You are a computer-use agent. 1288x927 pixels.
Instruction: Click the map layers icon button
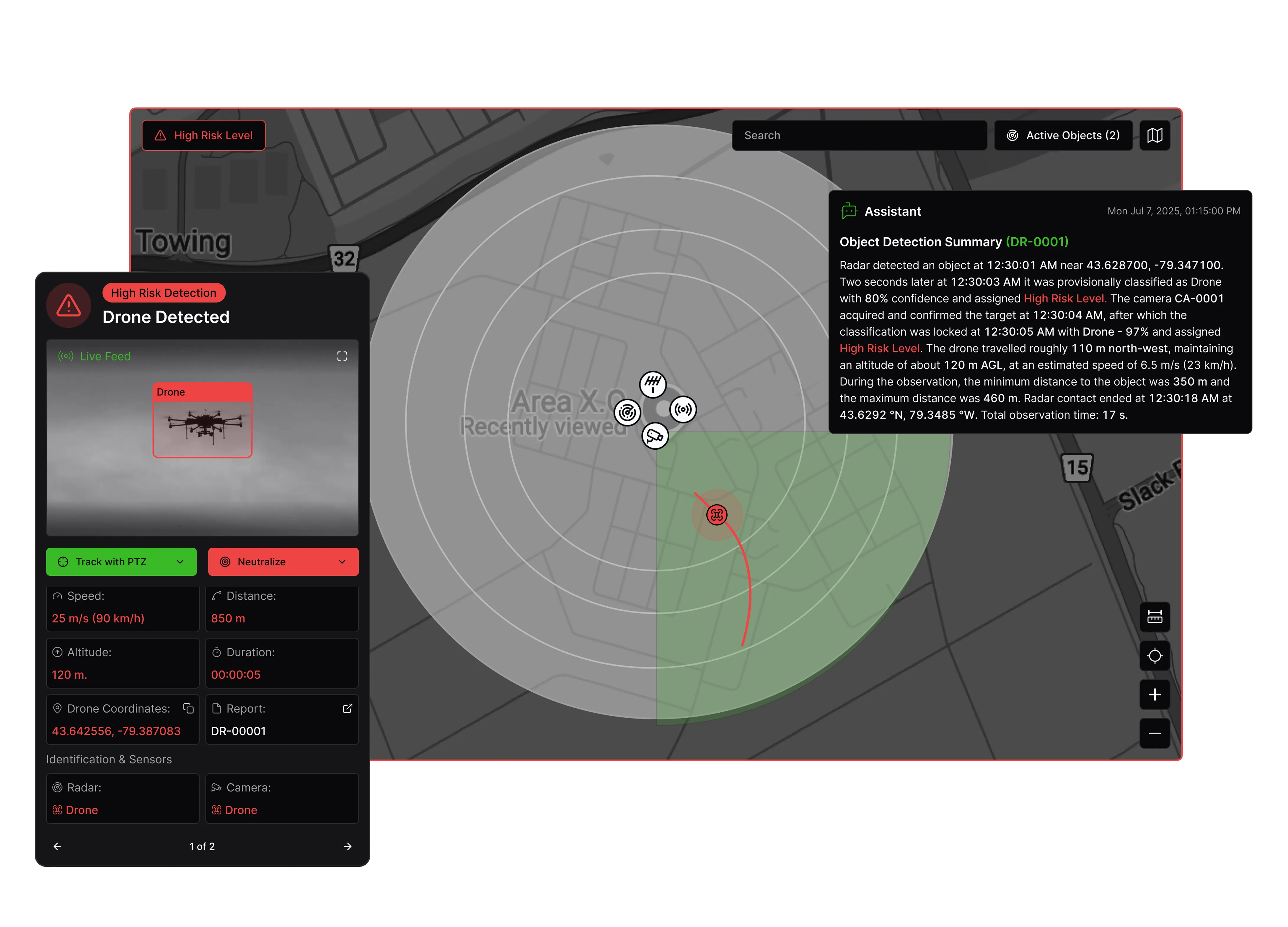click(x=1155, y=135)
